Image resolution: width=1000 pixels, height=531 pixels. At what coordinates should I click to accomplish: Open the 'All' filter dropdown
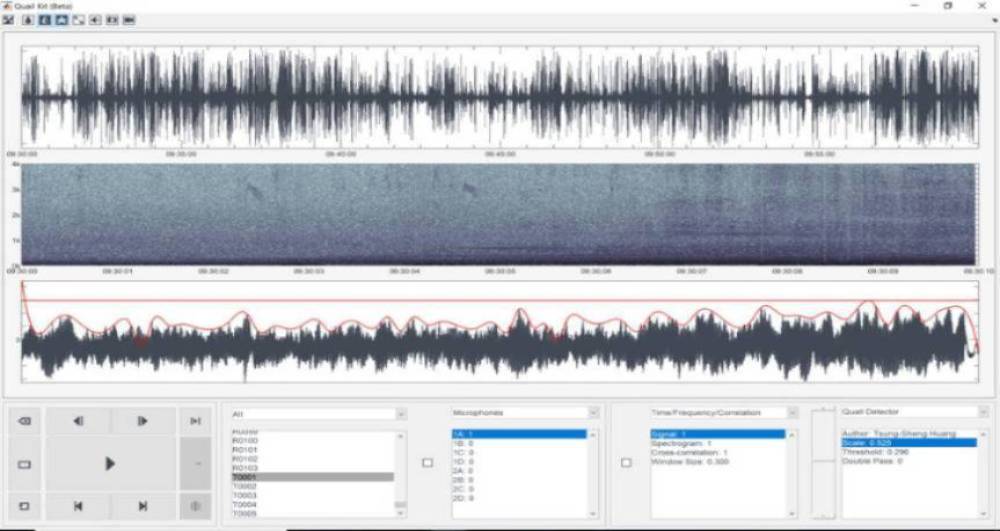tap(318, 414)
